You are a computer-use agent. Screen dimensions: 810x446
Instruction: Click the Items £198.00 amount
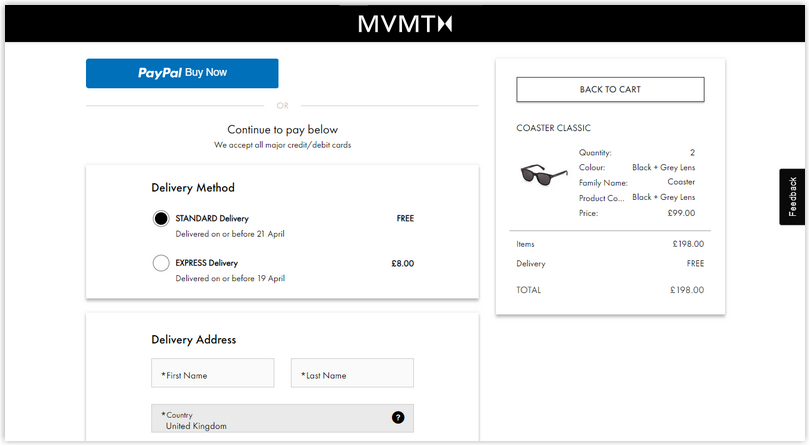point(688,244)
